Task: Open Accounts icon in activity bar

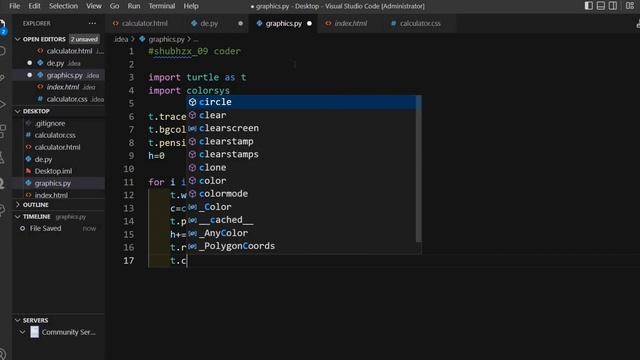Action: click(x=3, y=353)
